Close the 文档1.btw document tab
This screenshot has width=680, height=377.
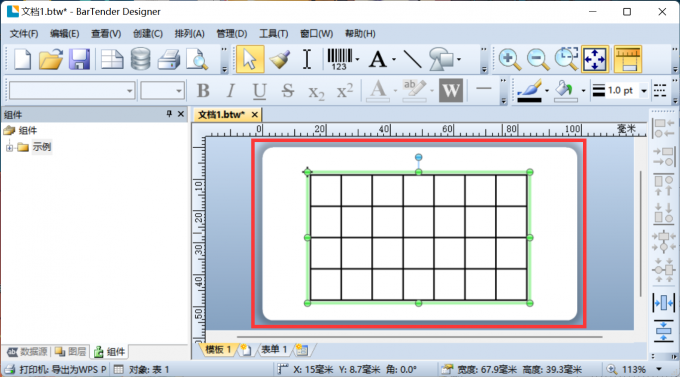pos(255,115)
